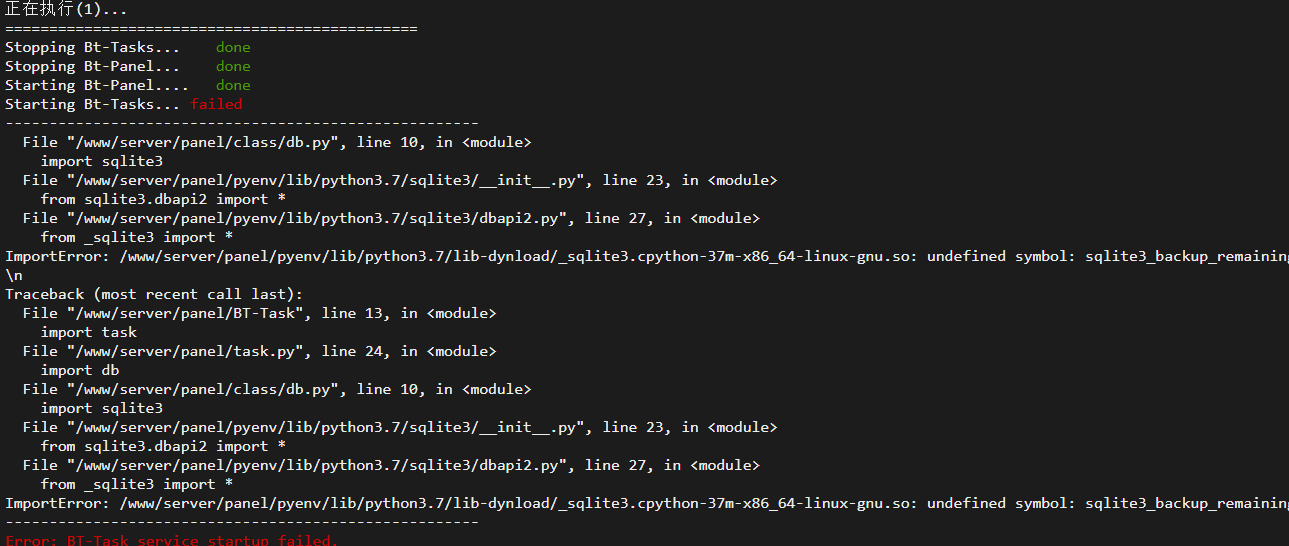Click the equals-sign separator line
This screenshot has height=546, width=1289.
point(211,28)
